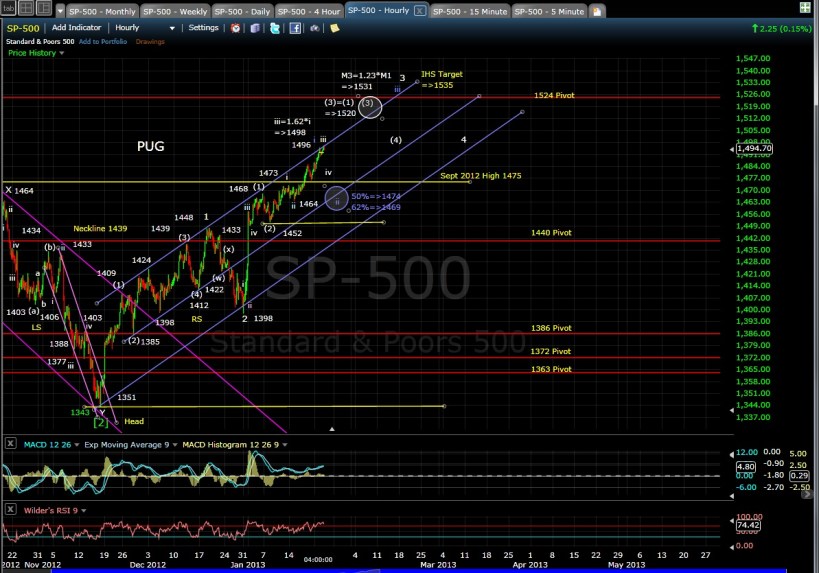
Task: Click the 'PUG' chart label
Action: 150,146
